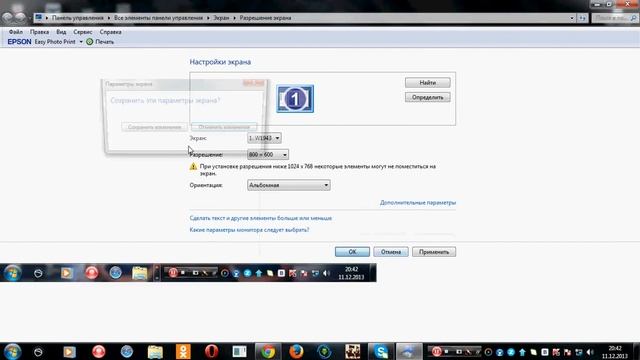Image resolution: width=640 pixels, height=360 pixels.
Task: Open Skype from the taskbar
Action: coord(380,351)
